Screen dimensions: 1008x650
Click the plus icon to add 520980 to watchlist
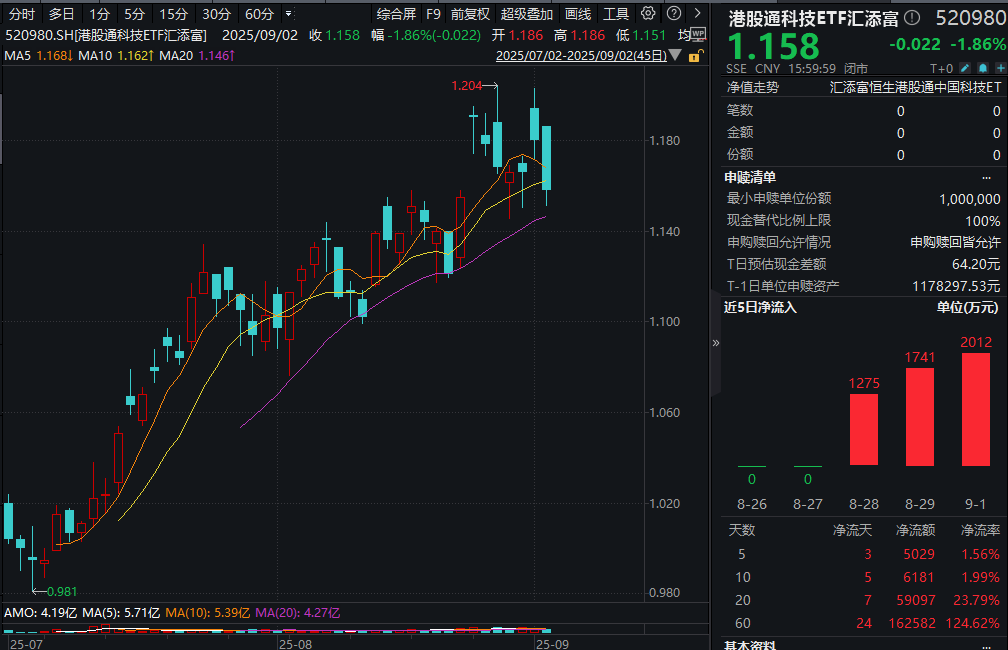(x=1001, y=68)
